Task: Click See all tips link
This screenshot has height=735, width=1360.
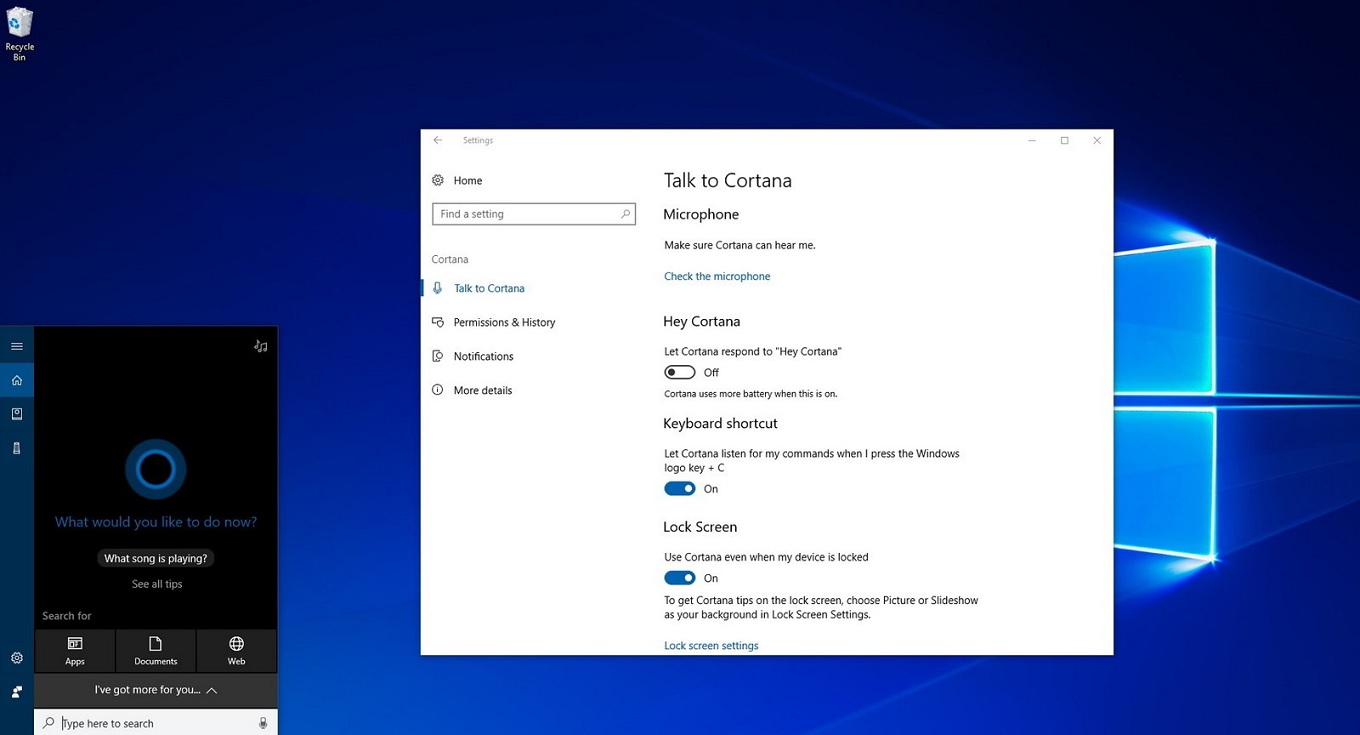Action: (x=157, y=584)
